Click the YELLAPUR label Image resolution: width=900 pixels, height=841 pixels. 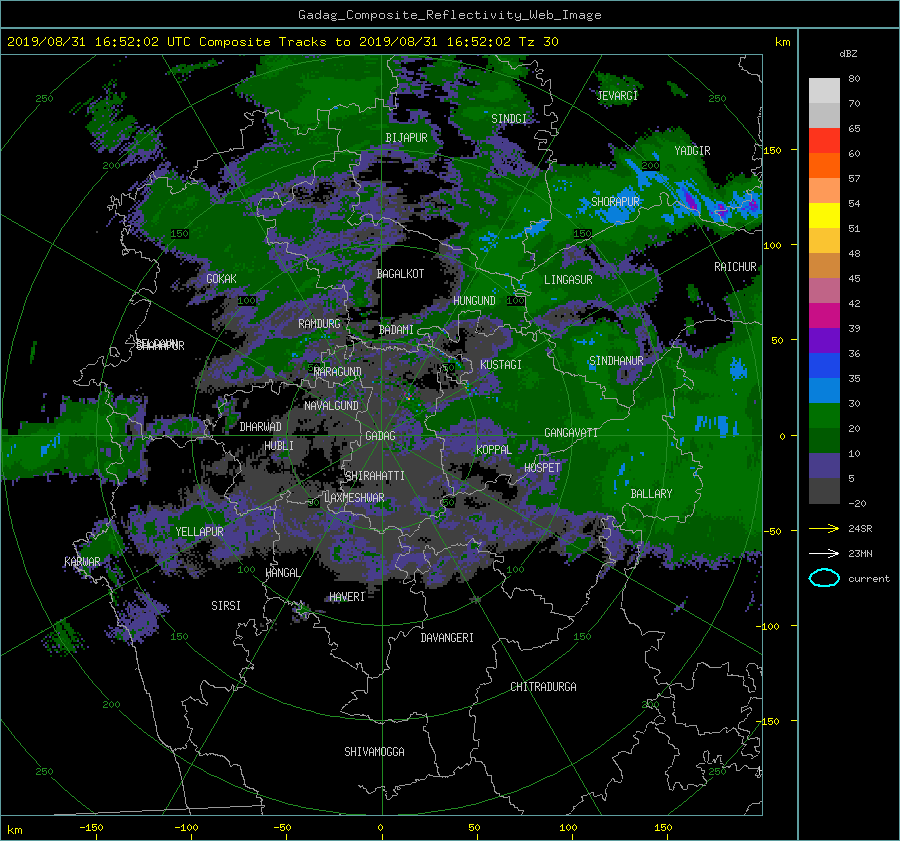click(199, 532)
